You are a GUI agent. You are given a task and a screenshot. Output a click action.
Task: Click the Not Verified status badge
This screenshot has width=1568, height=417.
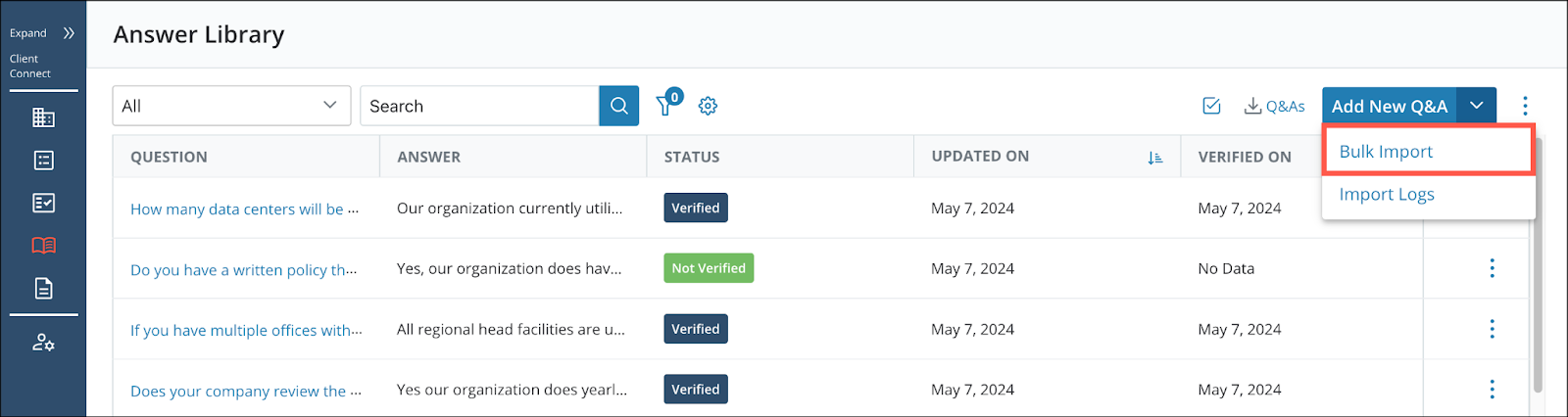[x=709, y=268]
